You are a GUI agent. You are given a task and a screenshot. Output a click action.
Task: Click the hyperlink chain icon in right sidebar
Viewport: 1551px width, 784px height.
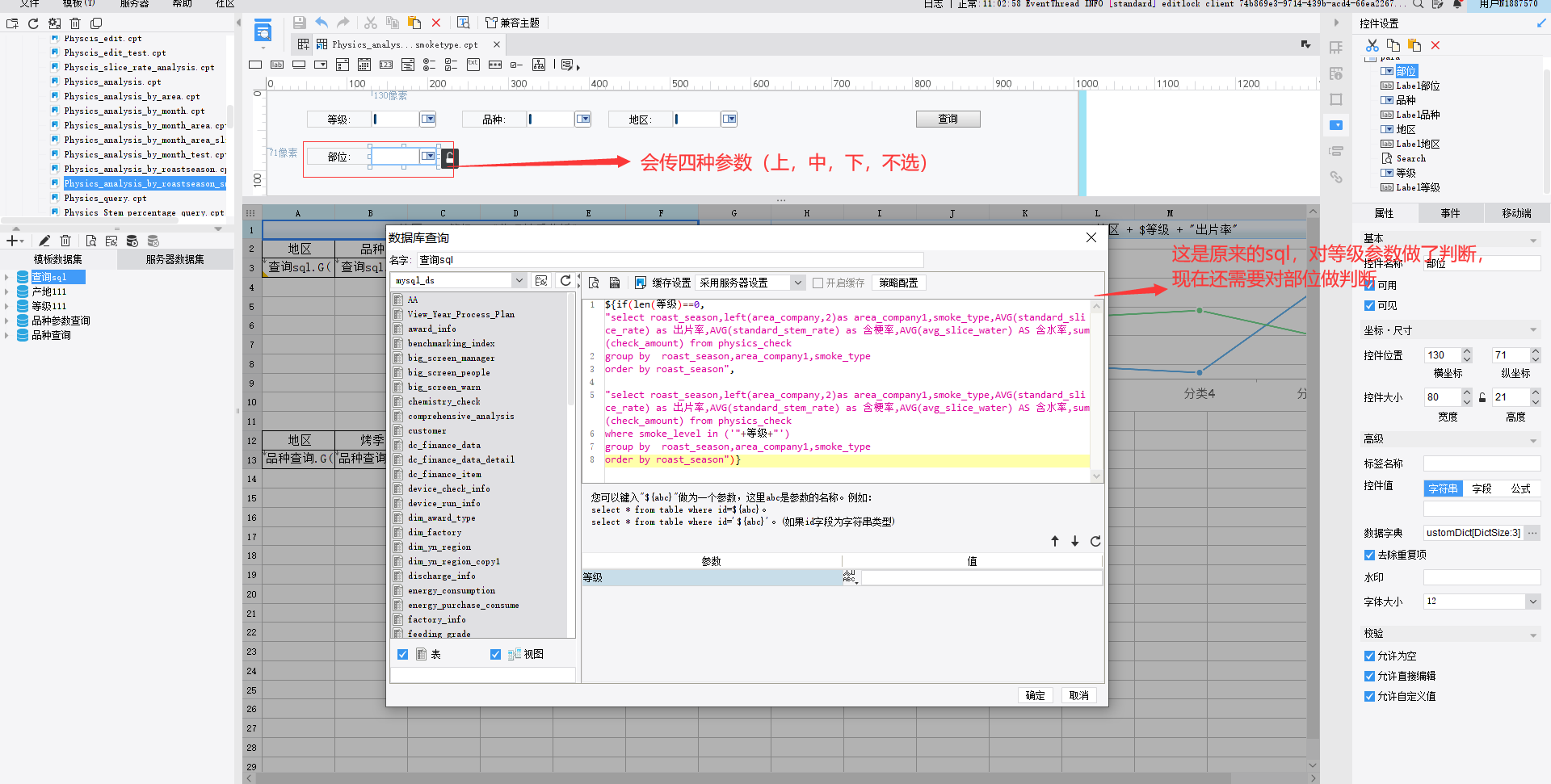tap(1336, 177)
